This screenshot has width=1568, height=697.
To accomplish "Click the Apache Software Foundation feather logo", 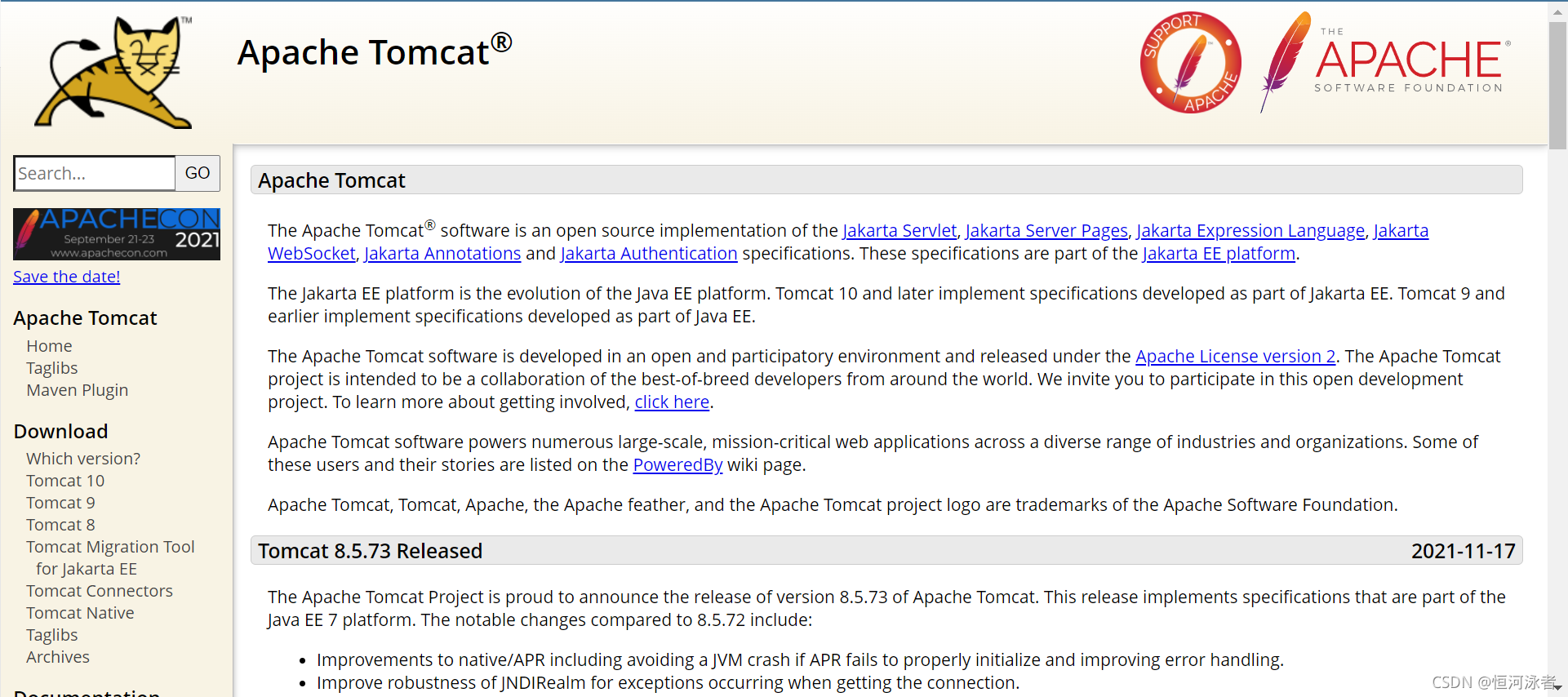I will click(1385, 63).
